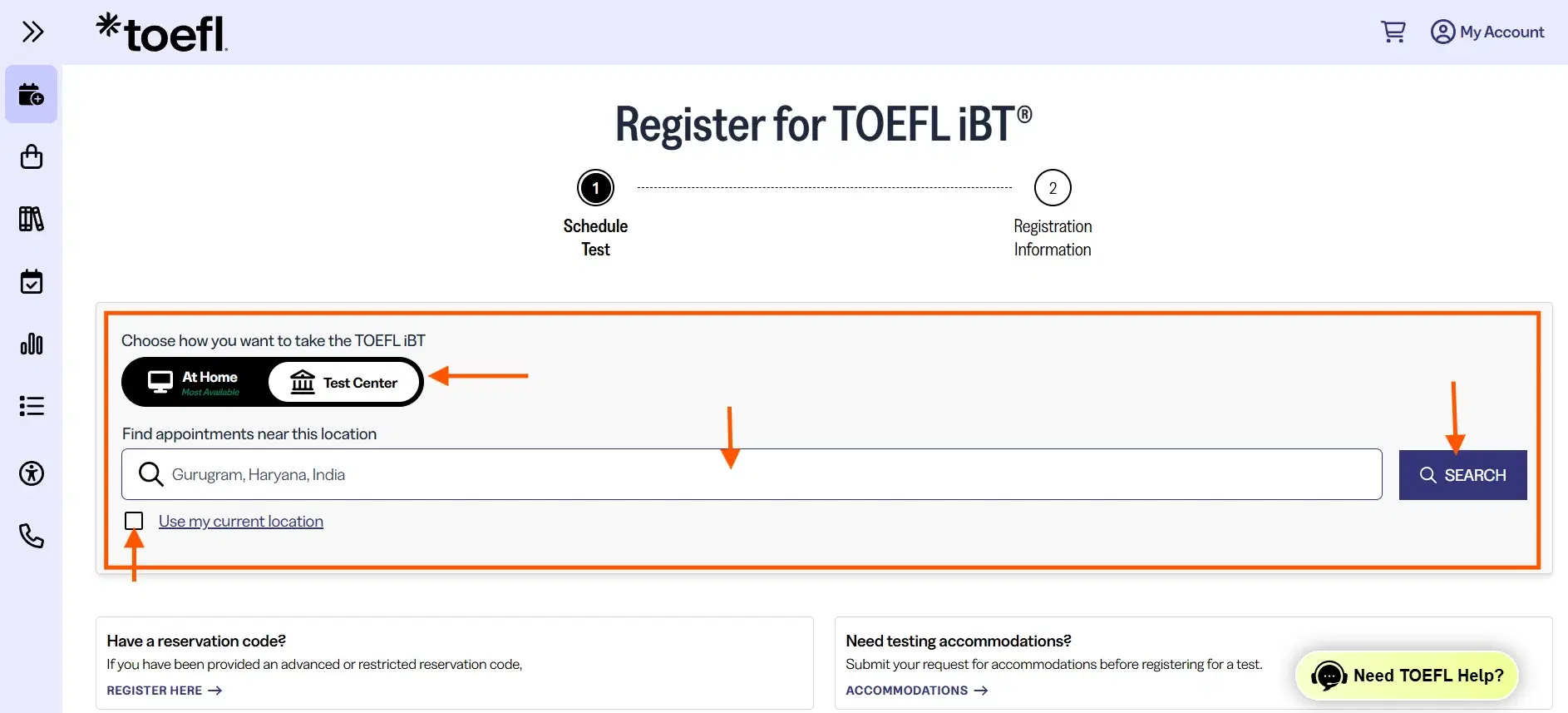This screenshot has width=1568, height=713.
Task: Expand the Need TOEFL Help chat widget
Action: 1406,676
